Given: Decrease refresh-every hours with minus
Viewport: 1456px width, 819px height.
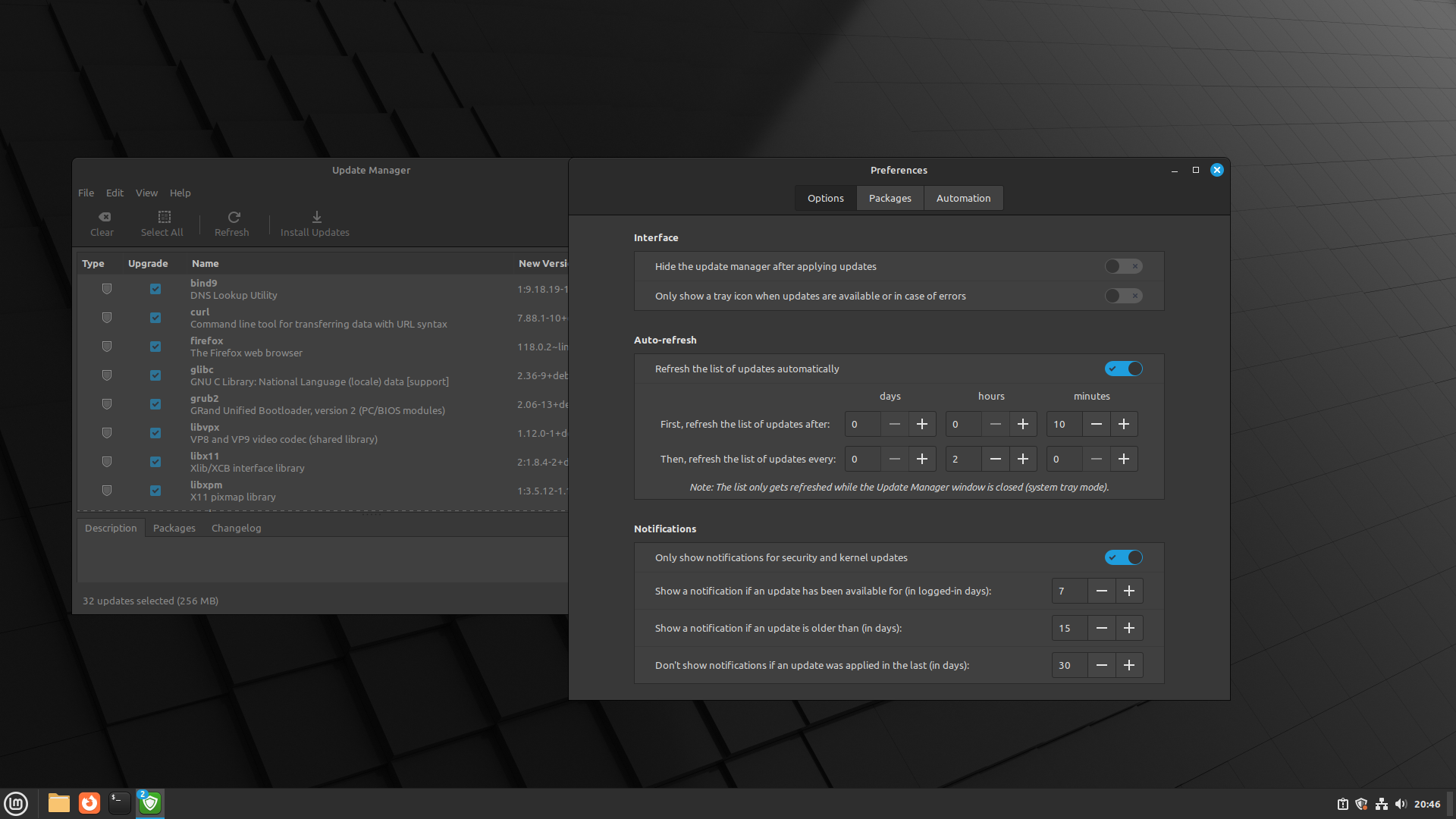Looking at the screenshot, I should coord(996,459).
